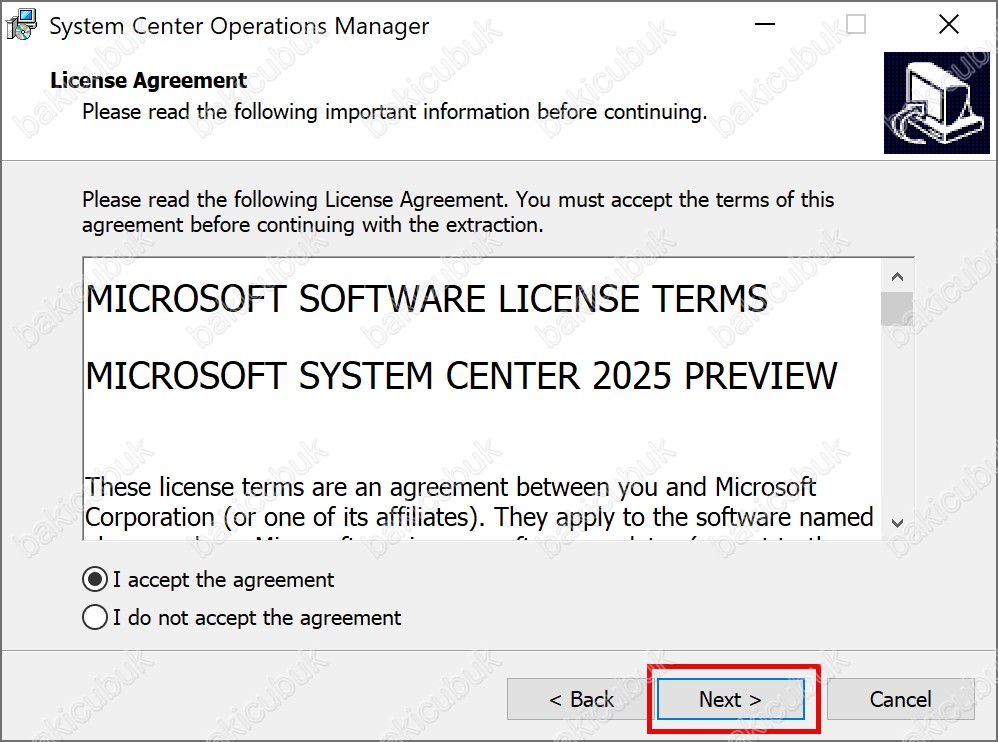
Task: Click the grayed-out maximize window button
Action: click(855, 25)
